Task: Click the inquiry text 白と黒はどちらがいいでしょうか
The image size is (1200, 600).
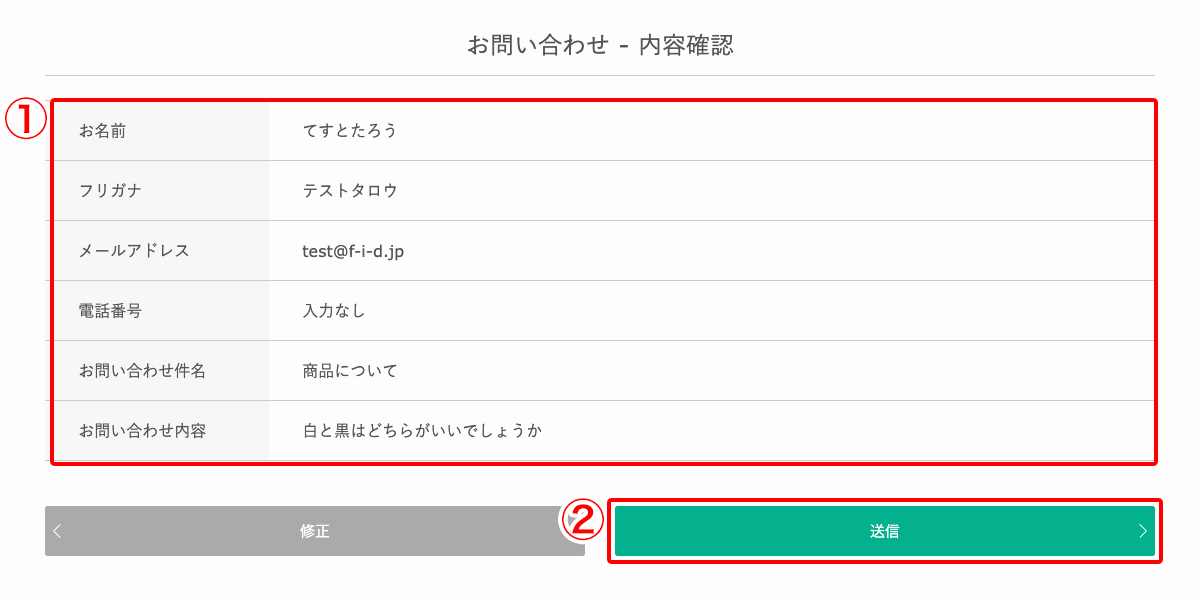Action: (422, 430)
